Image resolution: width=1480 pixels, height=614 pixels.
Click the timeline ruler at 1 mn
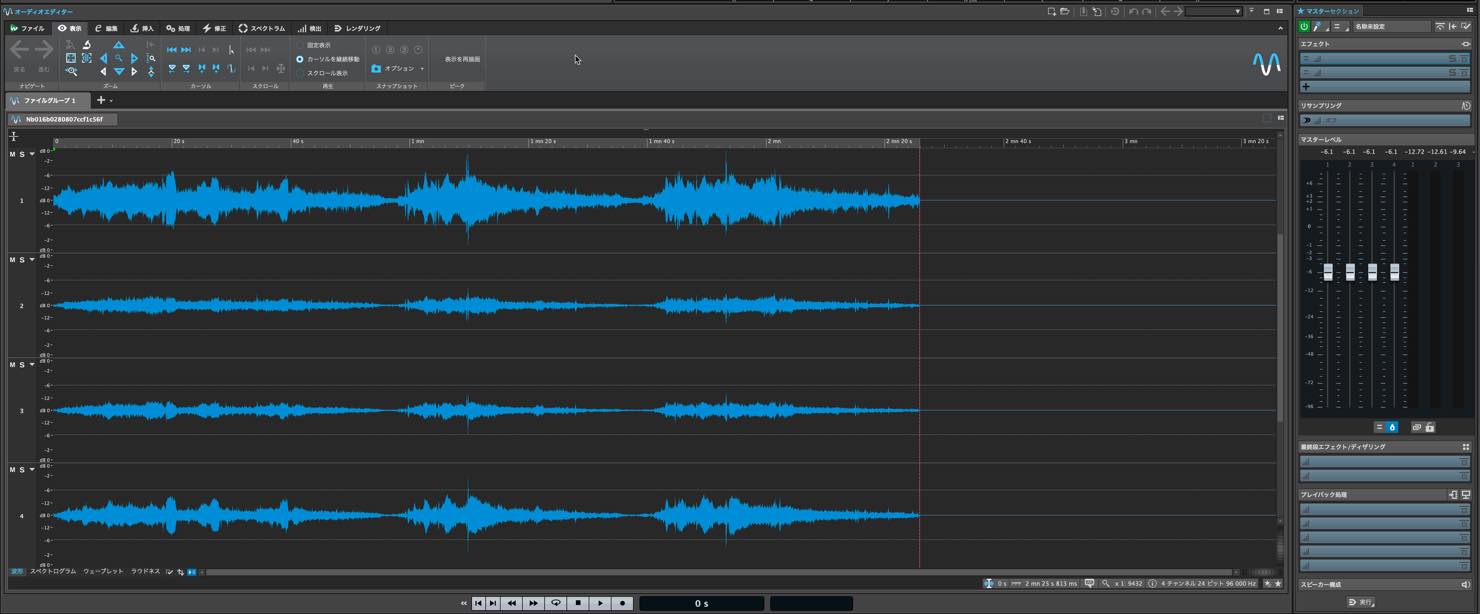[x=417, y=141]
